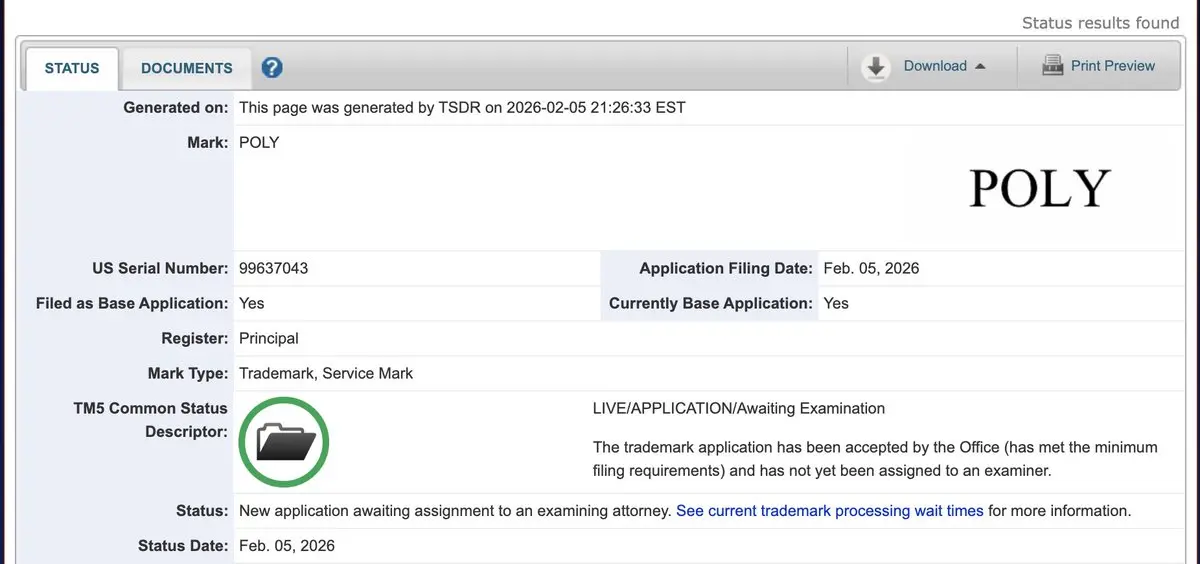The width and height of the screenshot is (1200, 564).
Task: Click the Application Filing Date value
Action: click(x=871, y=268)
